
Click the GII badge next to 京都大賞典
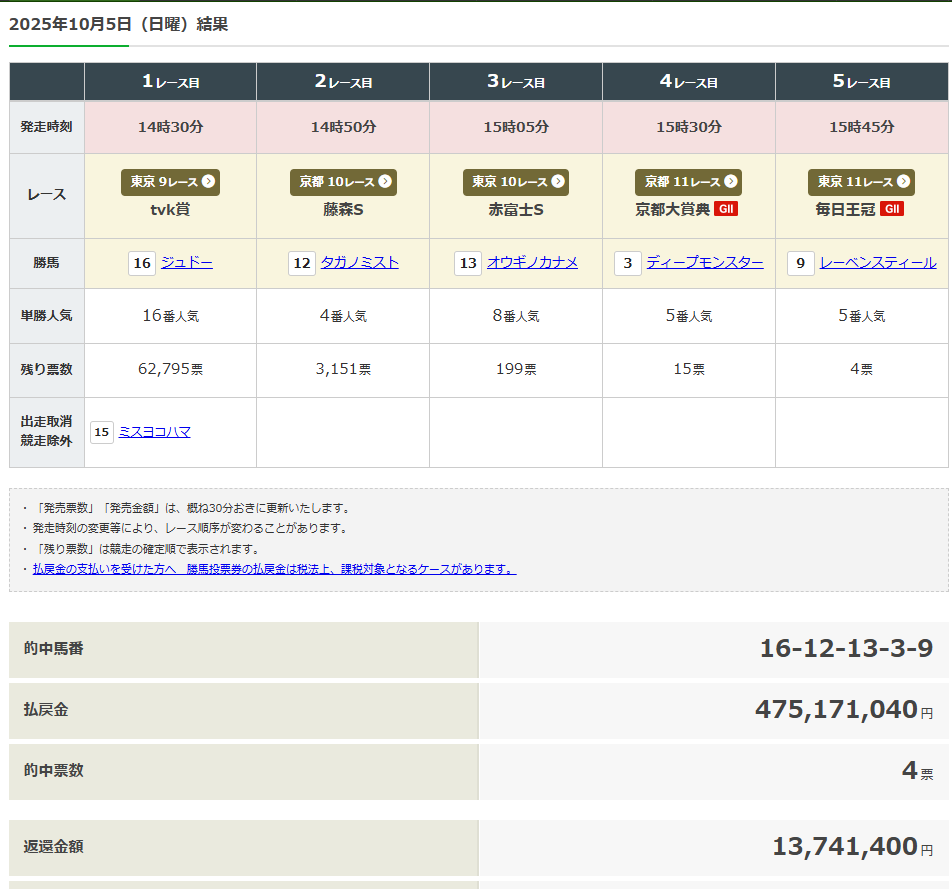726,209
